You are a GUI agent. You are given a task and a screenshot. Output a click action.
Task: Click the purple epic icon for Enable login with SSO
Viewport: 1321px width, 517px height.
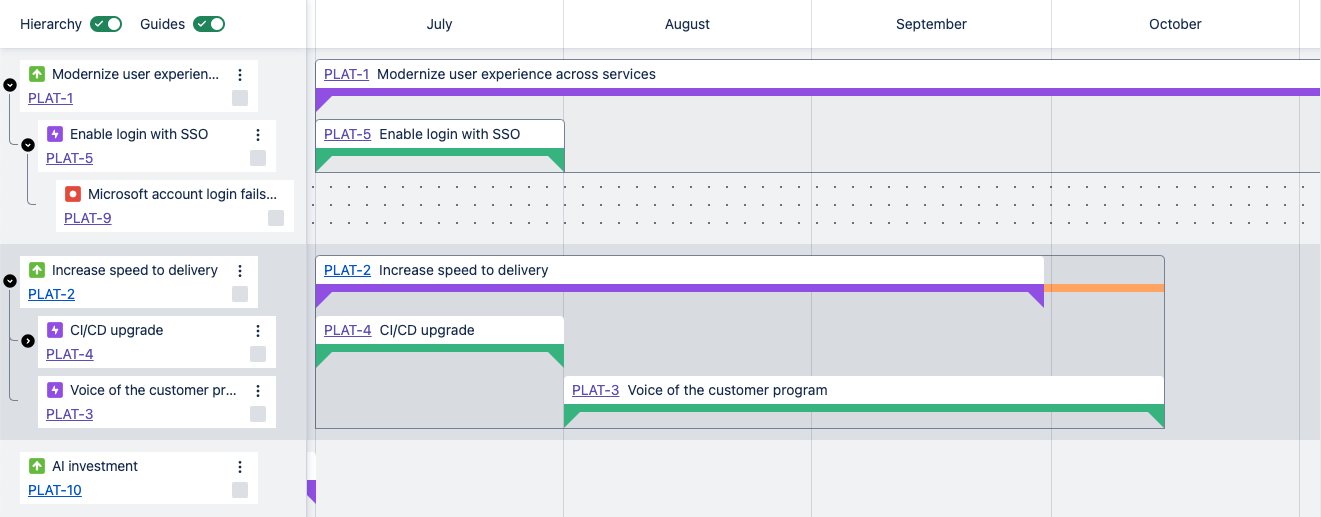pos(55,134)
